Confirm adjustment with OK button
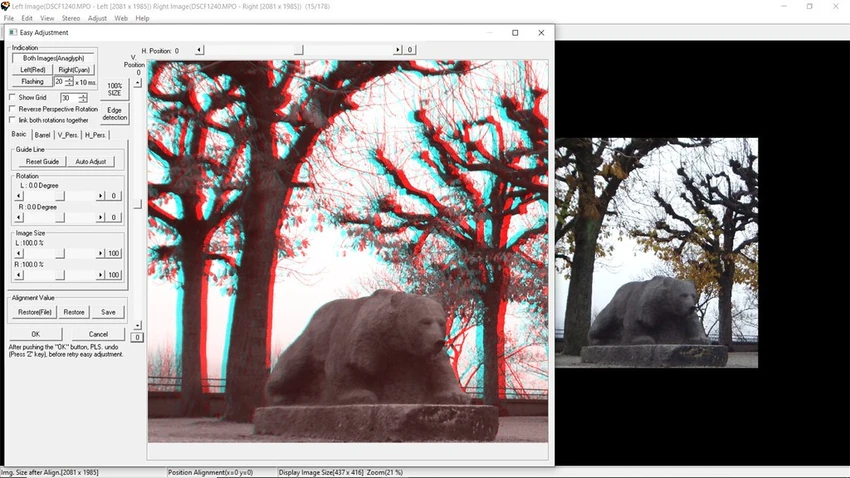Image resolution: width=850 pixels, height=478 pixels. pyautogui.click(x=36, y=334)
